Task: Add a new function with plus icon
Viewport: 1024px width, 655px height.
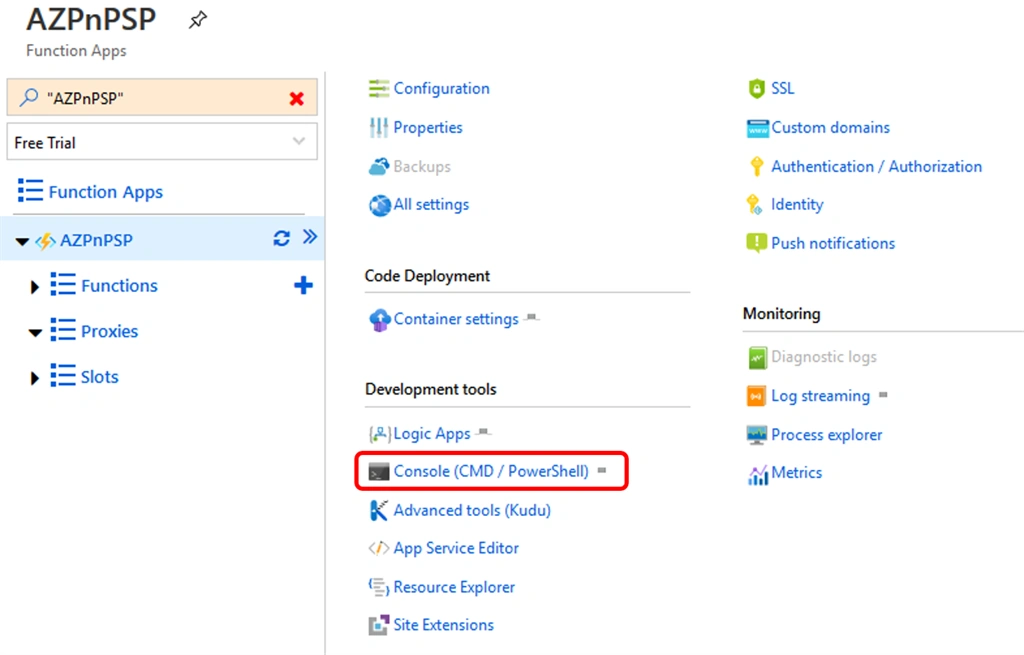Action: tap(303, 285)
